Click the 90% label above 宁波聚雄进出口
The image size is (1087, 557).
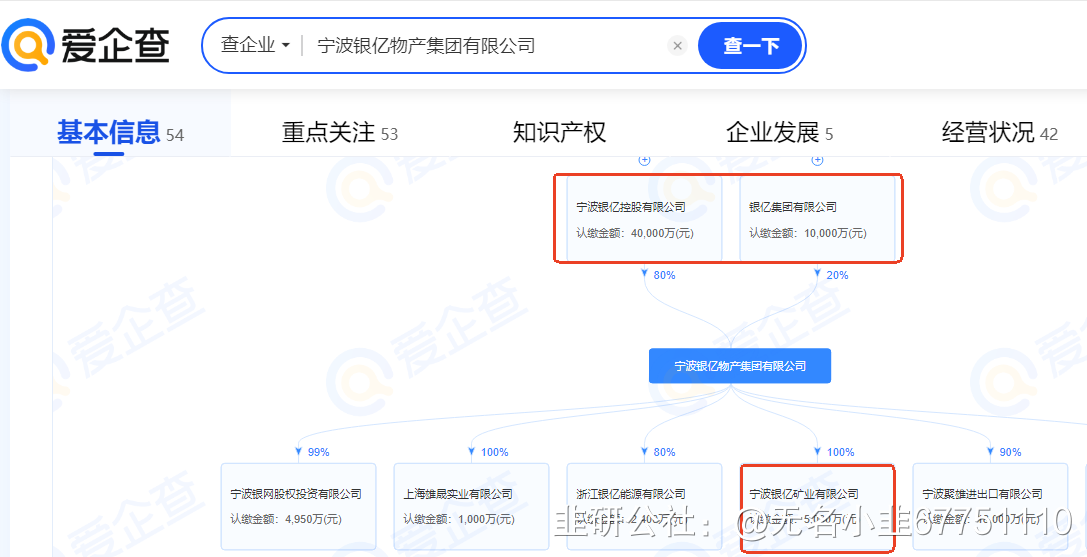click(x=1010, y=452)
